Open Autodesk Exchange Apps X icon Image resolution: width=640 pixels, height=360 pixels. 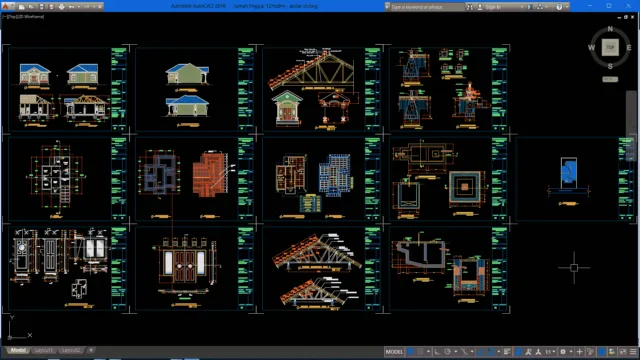[529, 7]
